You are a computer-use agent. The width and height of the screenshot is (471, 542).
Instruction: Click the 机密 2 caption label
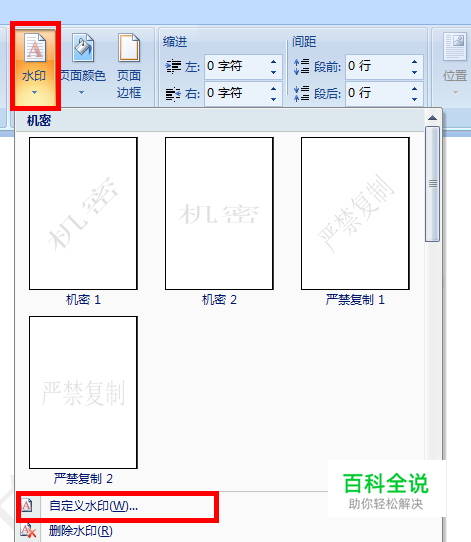point(219,300)
